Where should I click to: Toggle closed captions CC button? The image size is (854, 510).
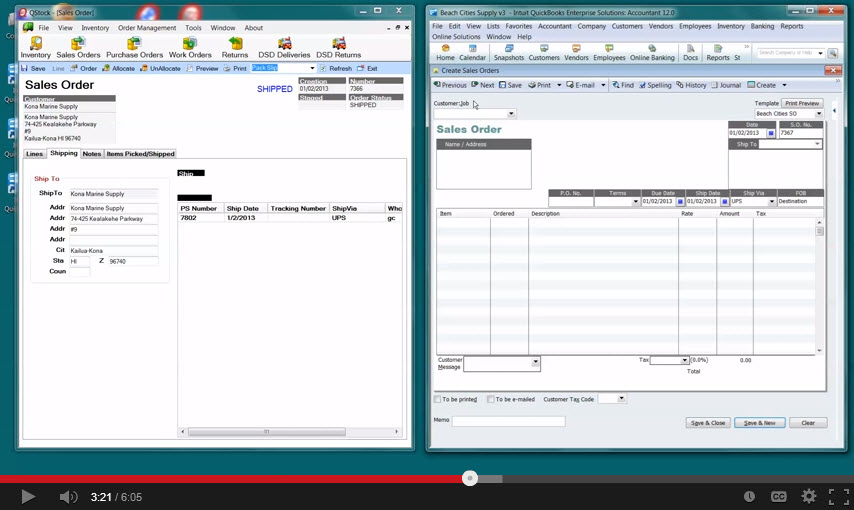(x=778, y=496)
